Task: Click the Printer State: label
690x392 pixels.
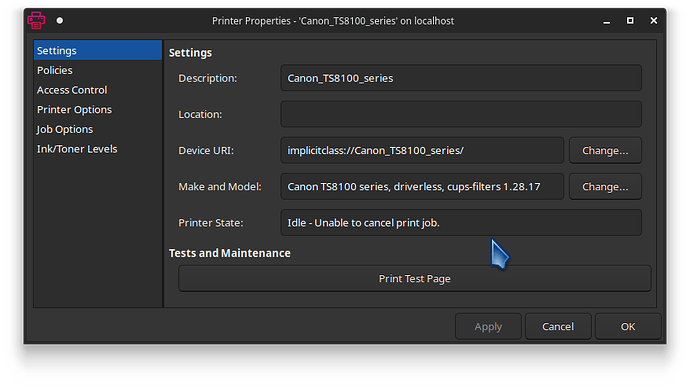Action: (x=211, y=223)
